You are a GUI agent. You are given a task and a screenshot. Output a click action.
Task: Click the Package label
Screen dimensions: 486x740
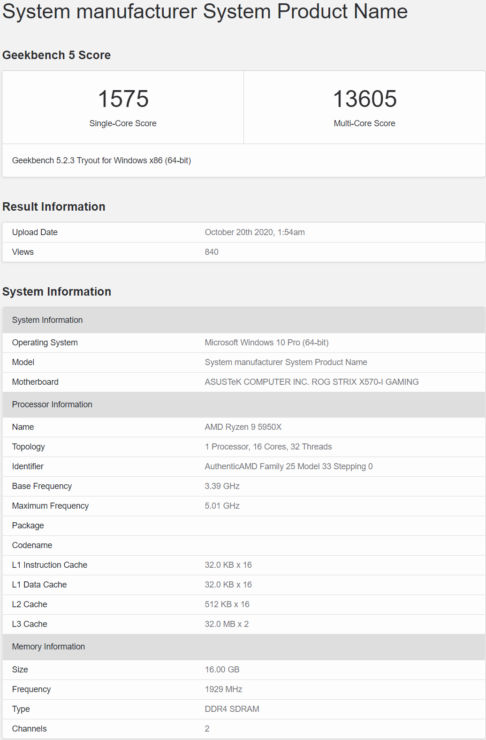(x=28, y=526)
